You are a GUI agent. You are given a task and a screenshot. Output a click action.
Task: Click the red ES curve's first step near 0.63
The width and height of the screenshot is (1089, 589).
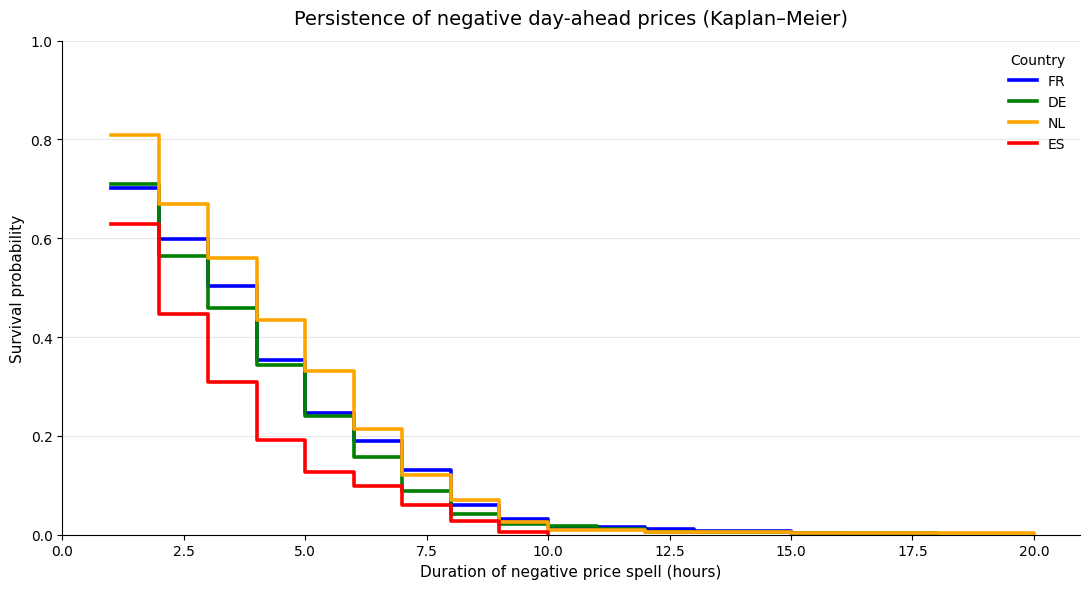135,224
